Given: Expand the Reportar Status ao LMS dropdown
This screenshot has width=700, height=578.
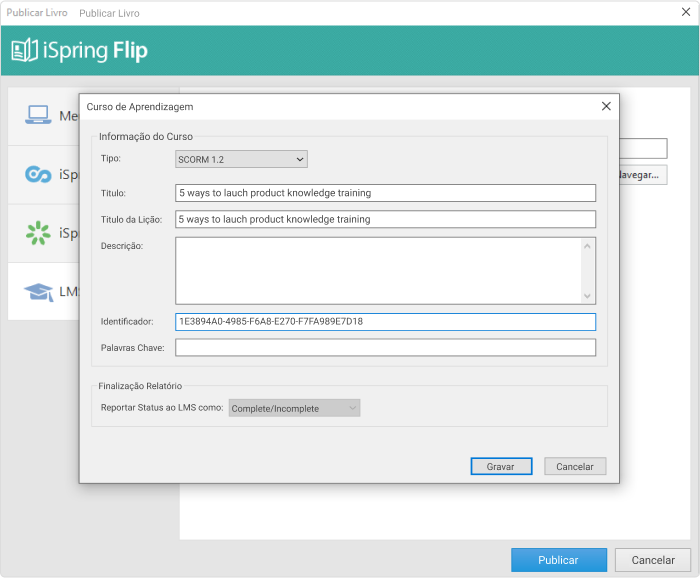Looking at the screenshot, I should coord(294,408).
